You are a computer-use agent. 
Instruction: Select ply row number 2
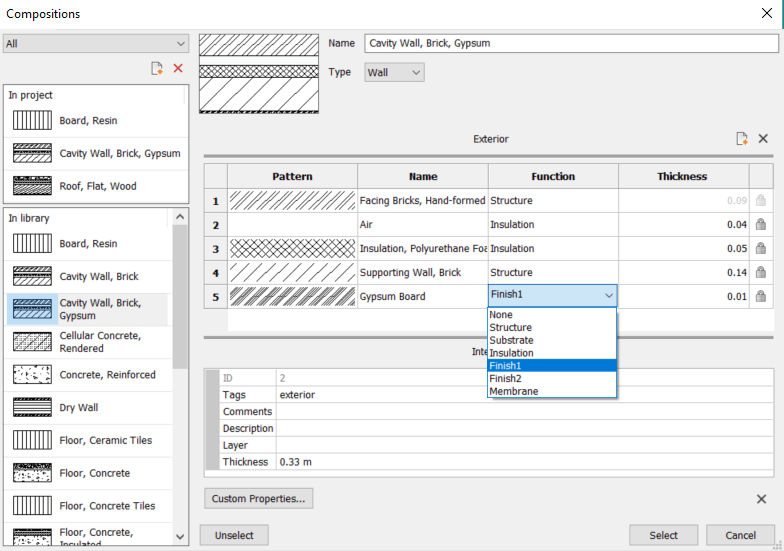[216, 224]
